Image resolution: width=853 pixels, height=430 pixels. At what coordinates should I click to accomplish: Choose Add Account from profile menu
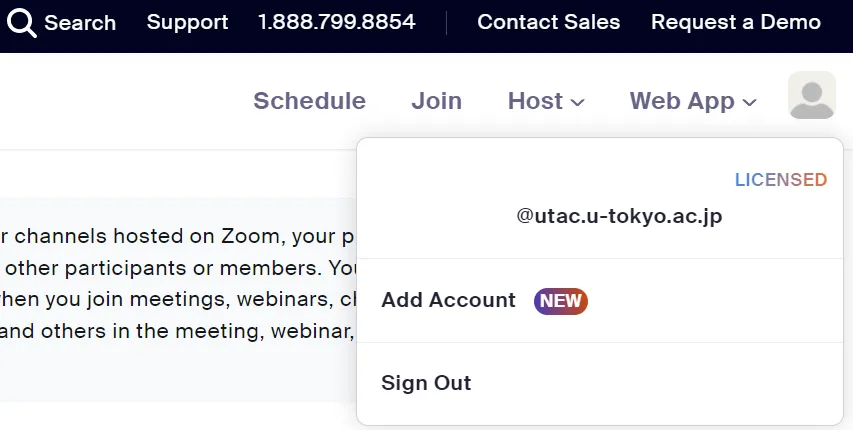(448, 300)
